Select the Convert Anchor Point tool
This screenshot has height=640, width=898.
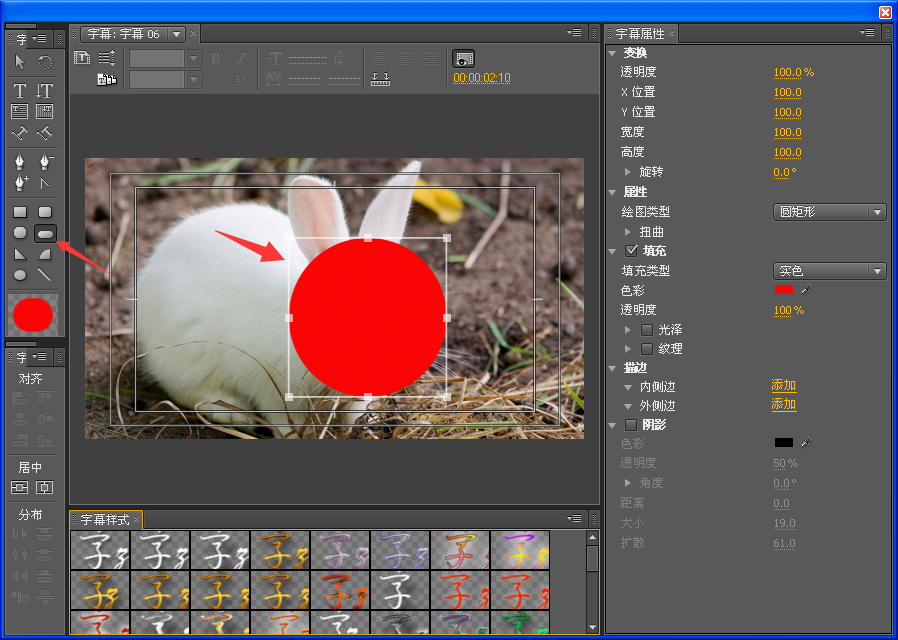(x=45, y=183)
